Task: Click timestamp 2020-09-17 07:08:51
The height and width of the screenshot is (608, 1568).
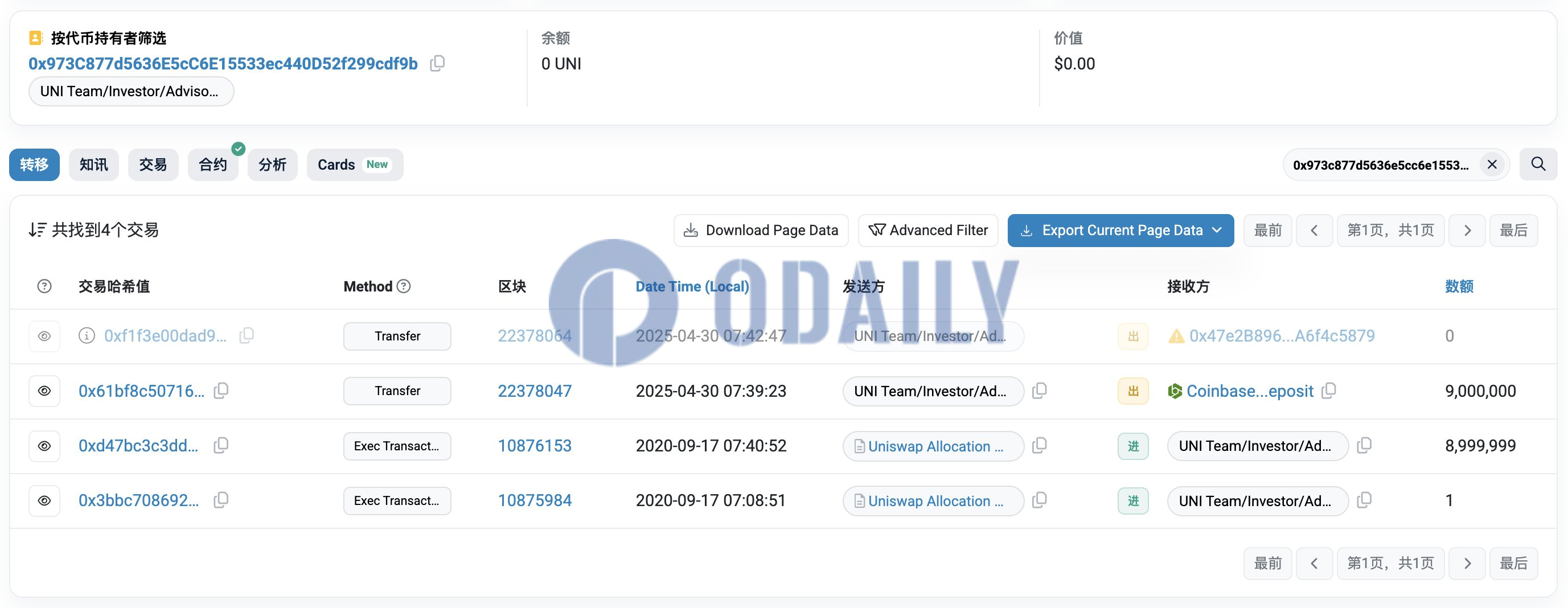Action: click(x=711, y=500)
